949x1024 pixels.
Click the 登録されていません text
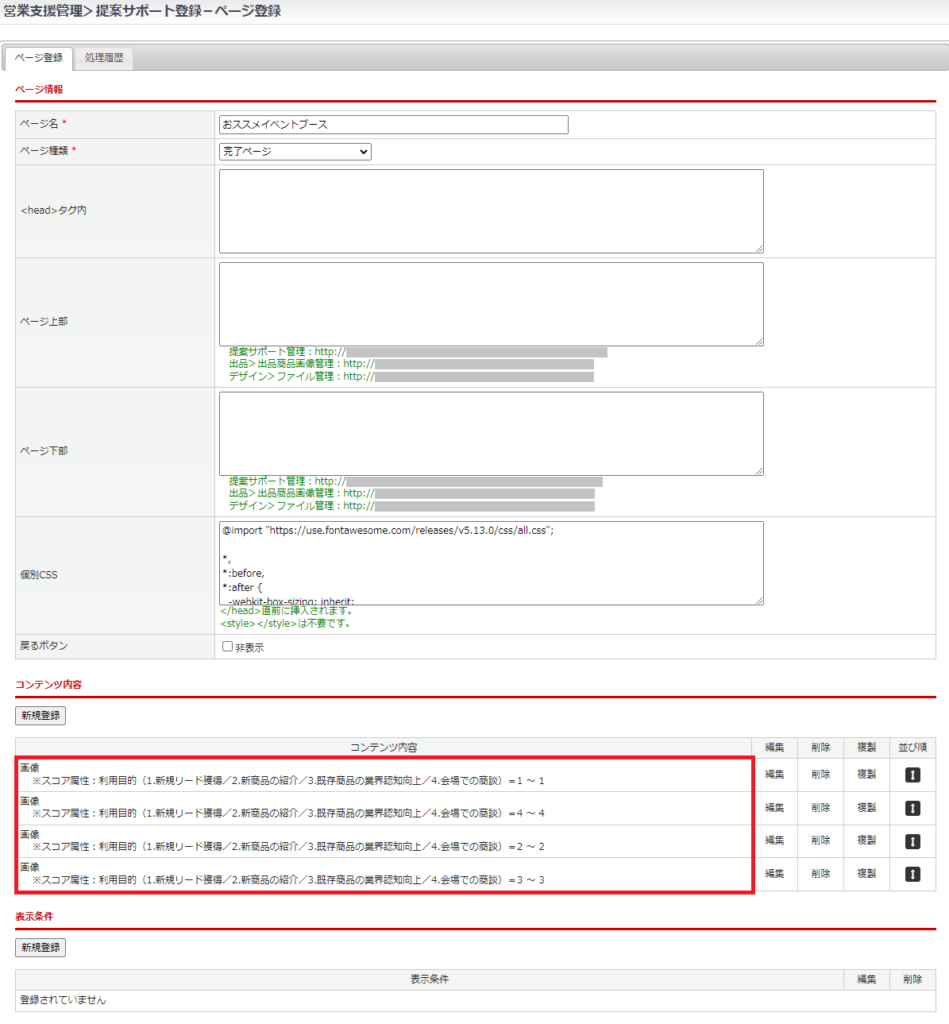pos(63,1000)
